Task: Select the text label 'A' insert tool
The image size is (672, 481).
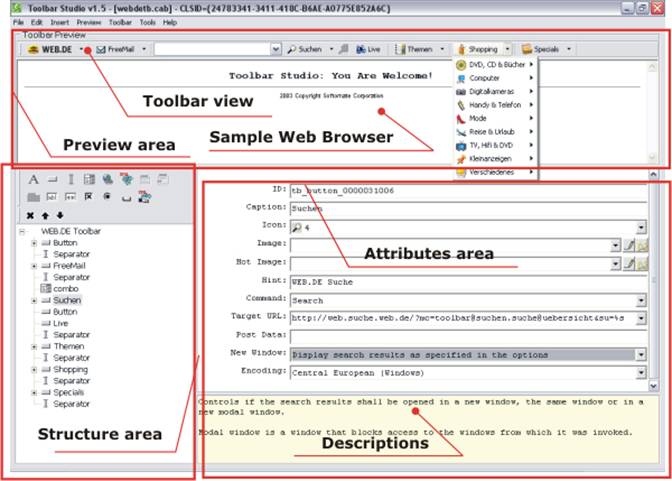Action: click(x=33, y=179)
